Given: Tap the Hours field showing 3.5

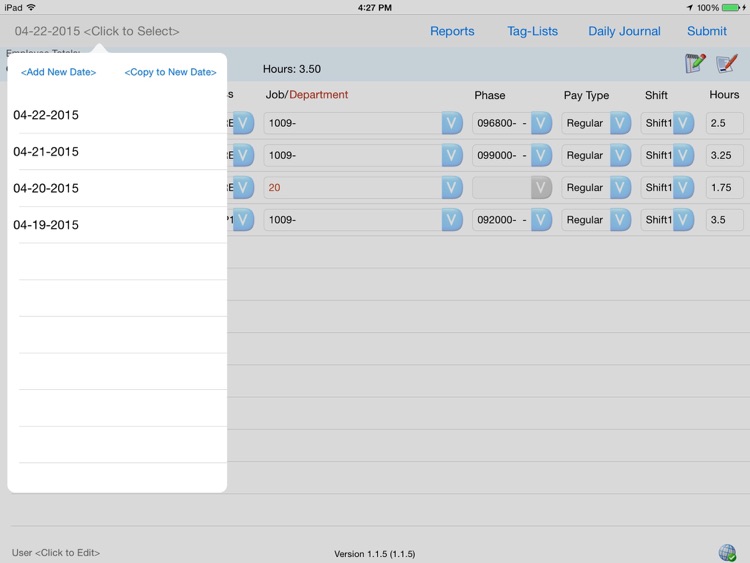Looking at the screenshot, I should 725,220.
